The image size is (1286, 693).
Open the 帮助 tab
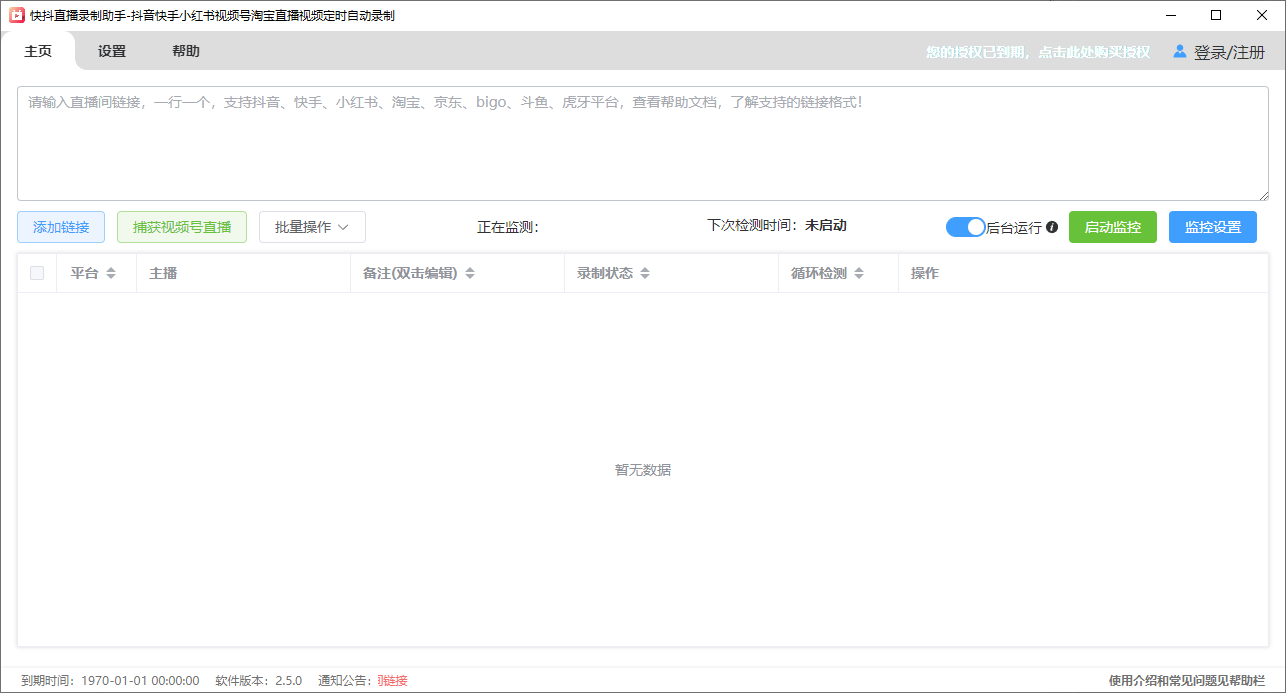[186, 51]
